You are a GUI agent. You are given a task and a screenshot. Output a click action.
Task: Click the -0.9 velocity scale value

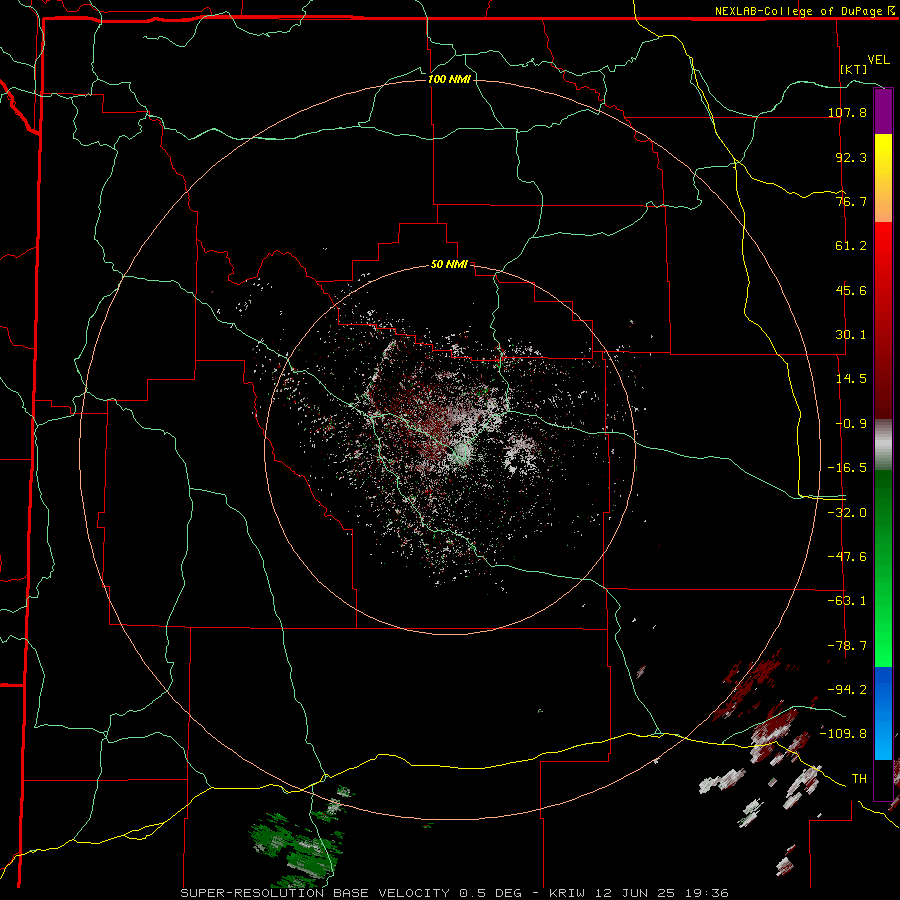click(851, 424)
